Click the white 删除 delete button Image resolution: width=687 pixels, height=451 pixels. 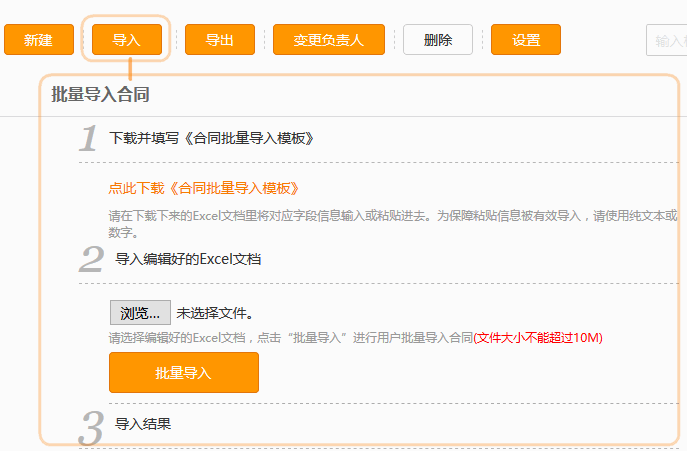click(438, 40)
